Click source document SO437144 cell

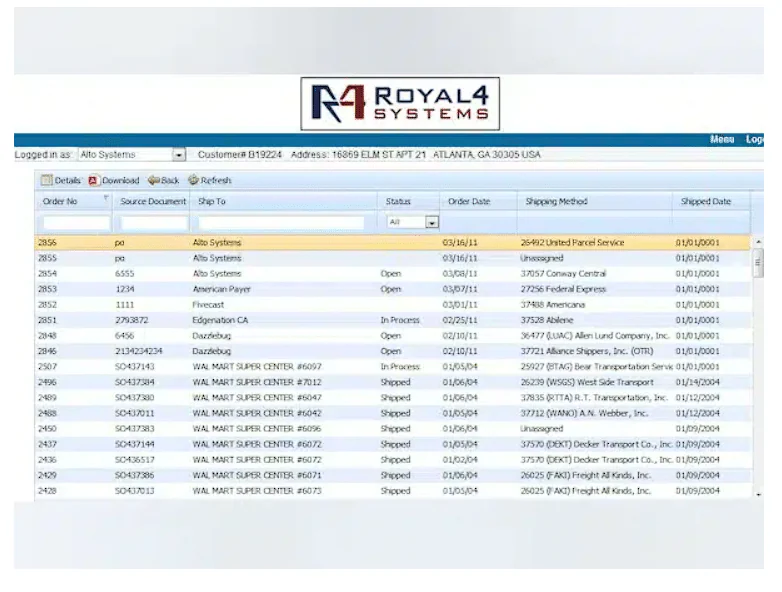[135, 444]
